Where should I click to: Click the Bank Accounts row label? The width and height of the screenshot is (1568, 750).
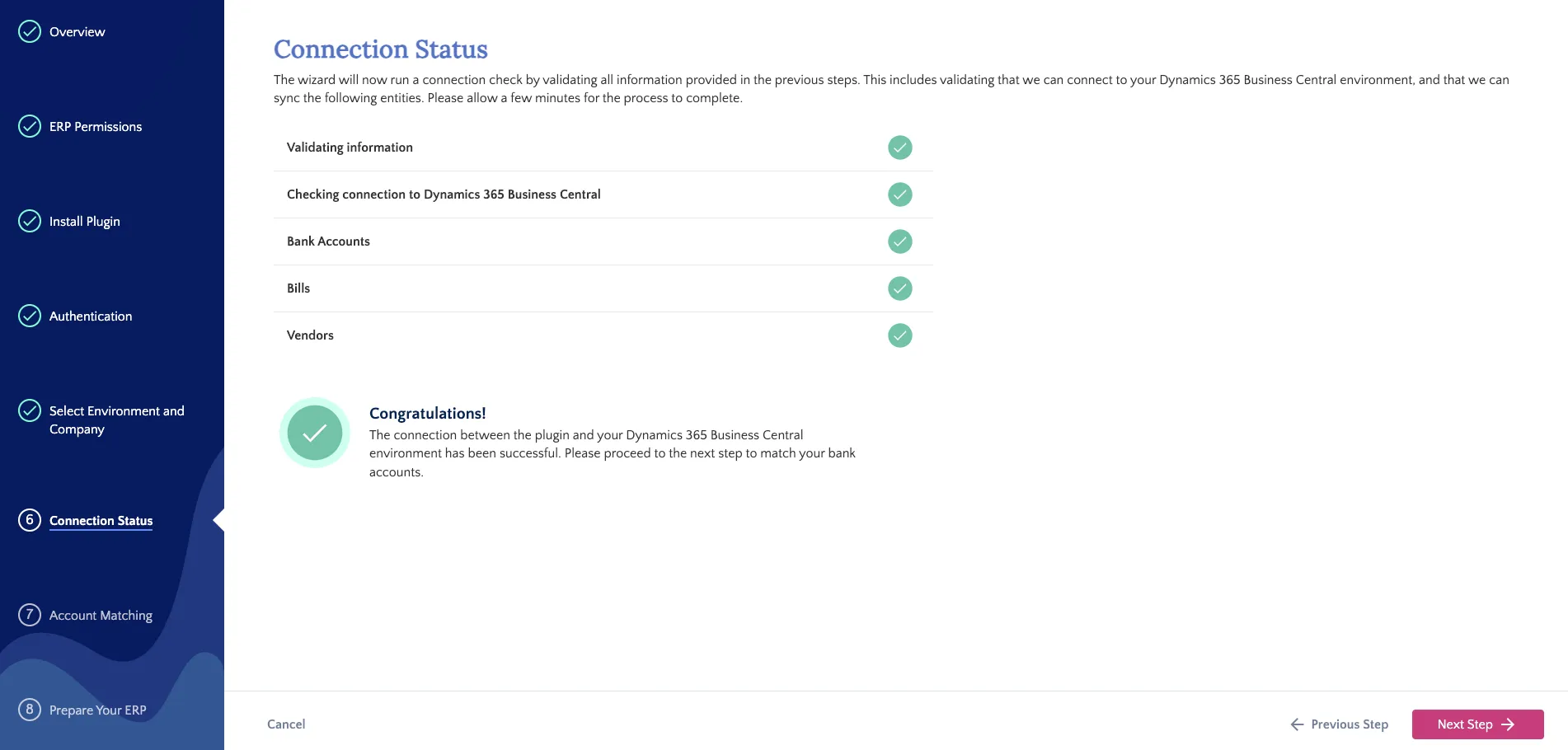coord(328,241)
